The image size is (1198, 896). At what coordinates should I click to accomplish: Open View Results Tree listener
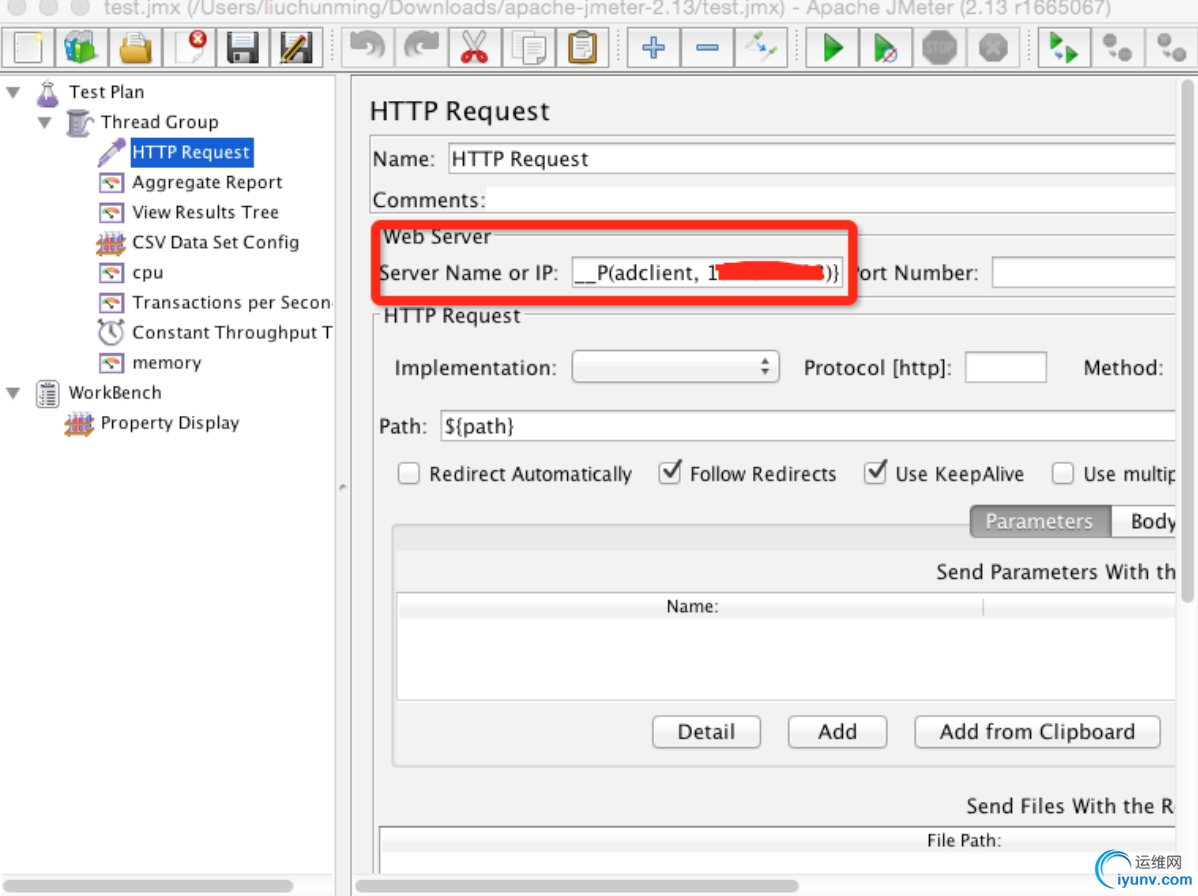(206, 212)
